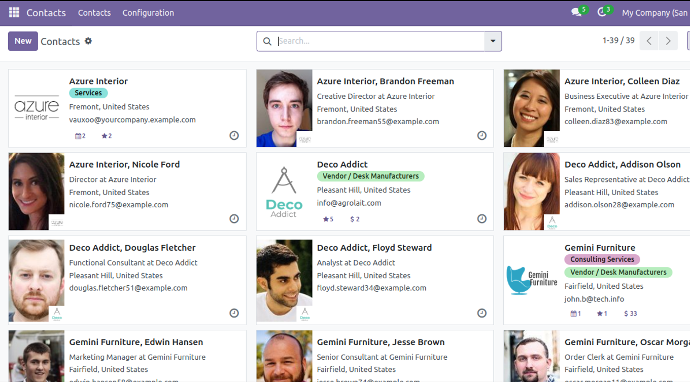This screenshot has height=382, width=690.
Task: Open Brandon Freeman's photo
Action: [x=284, y=108]
